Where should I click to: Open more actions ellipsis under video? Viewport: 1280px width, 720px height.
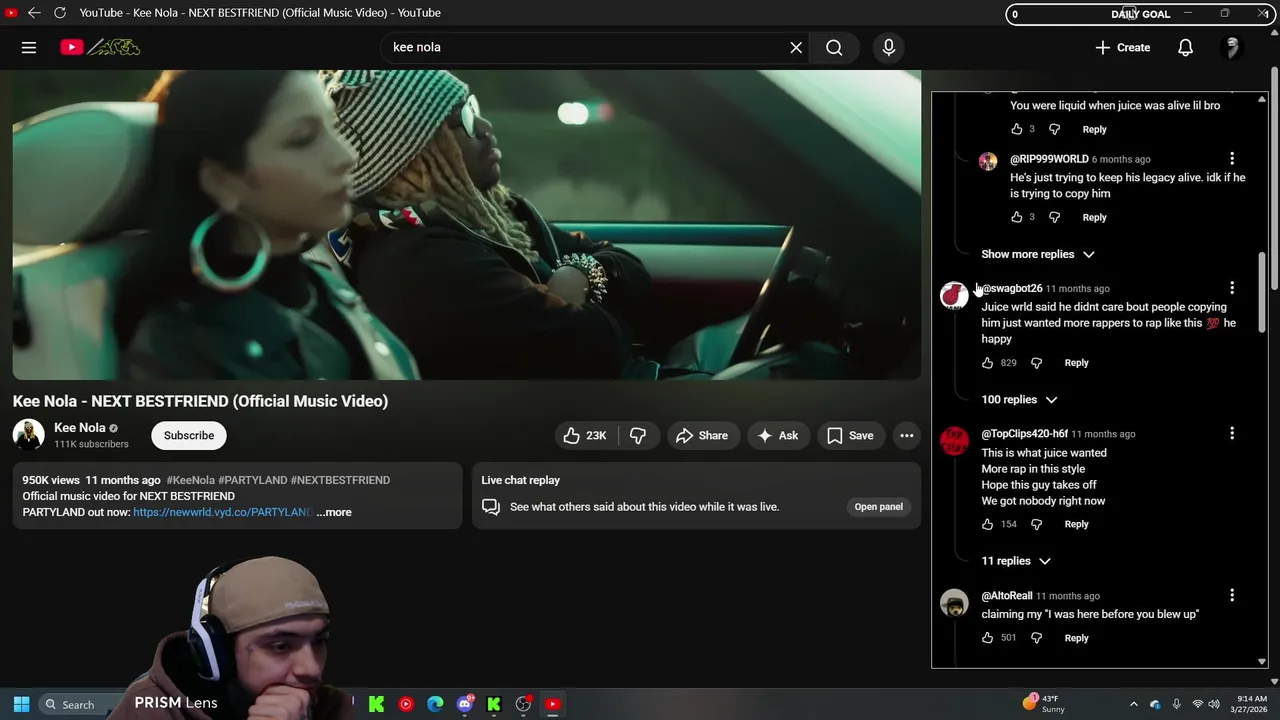click(x=906, y=435)
